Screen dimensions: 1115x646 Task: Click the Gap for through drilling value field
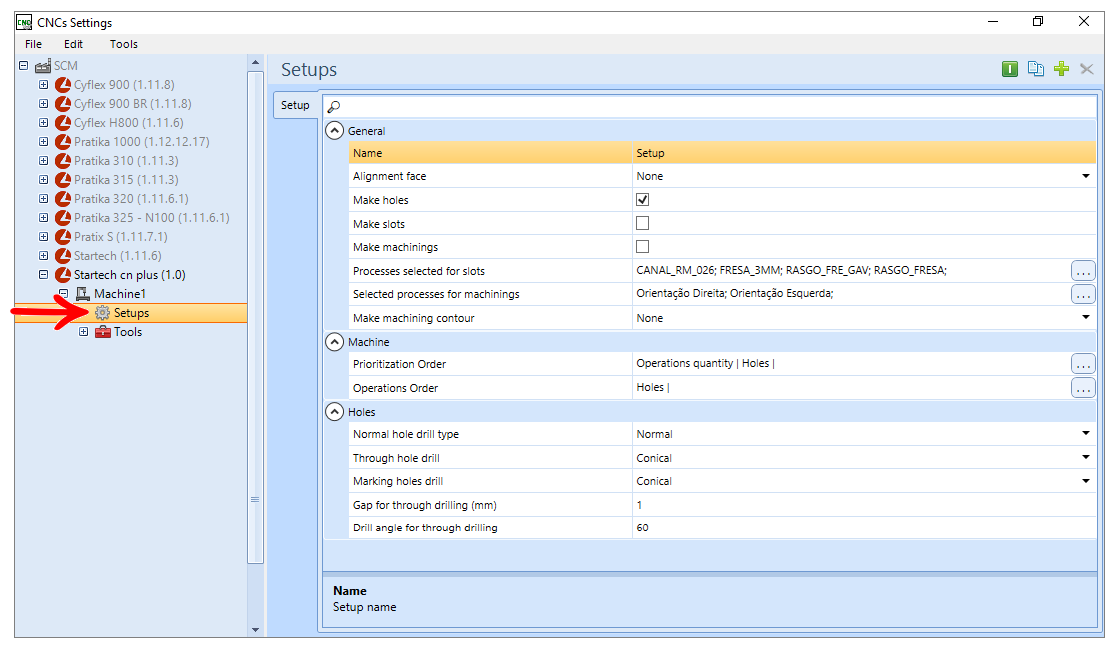point(864,505)
